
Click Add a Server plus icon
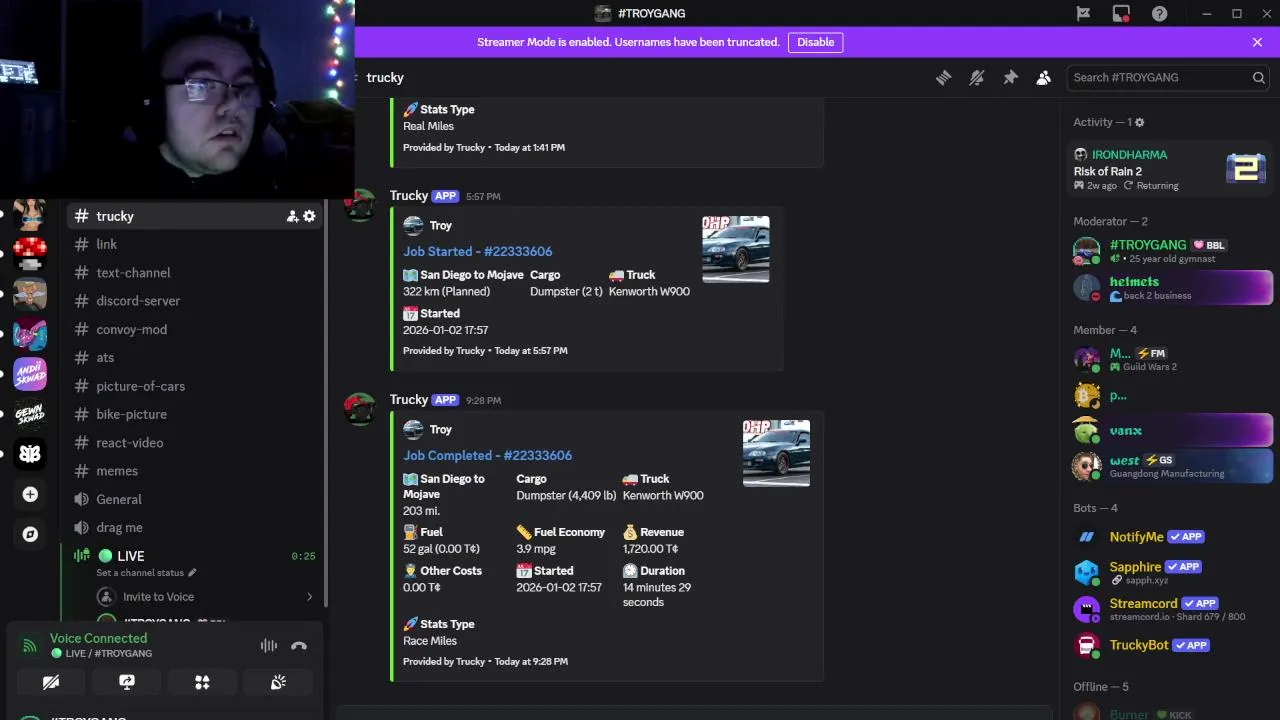pyautogui.click(x=30, y=494)
